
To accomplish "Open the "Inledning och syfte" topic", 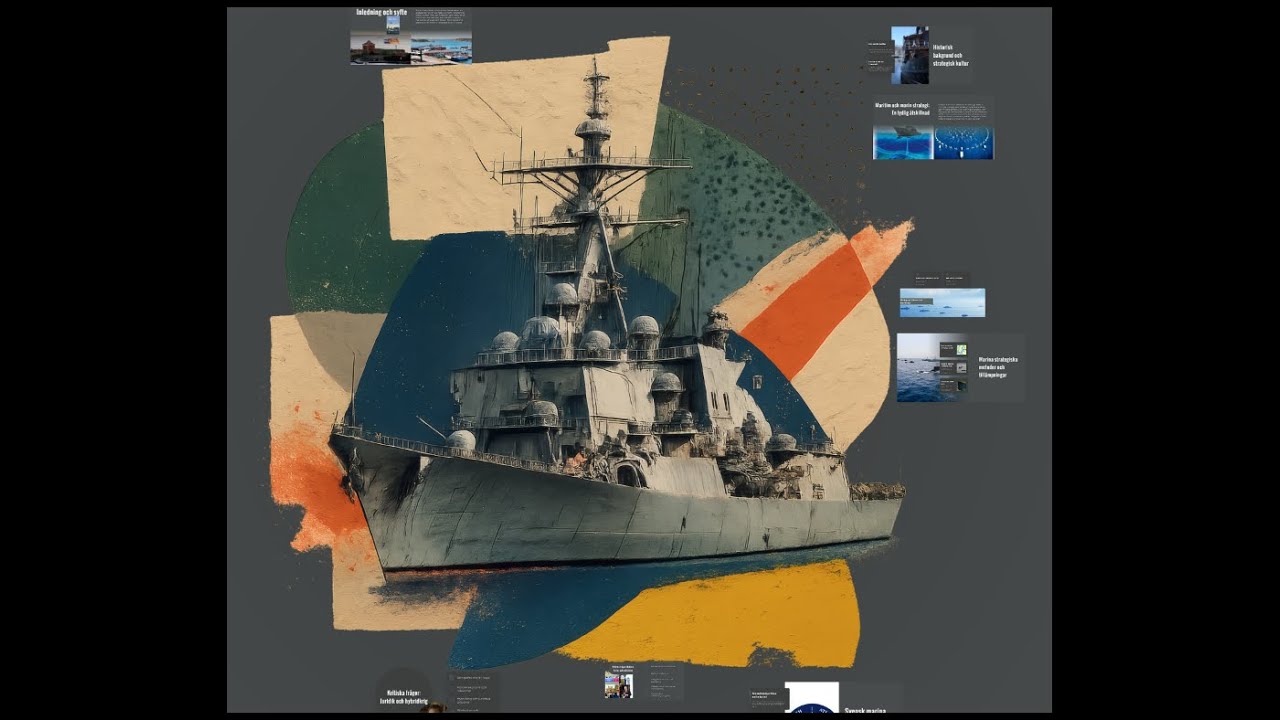I will tap(411, 36).
